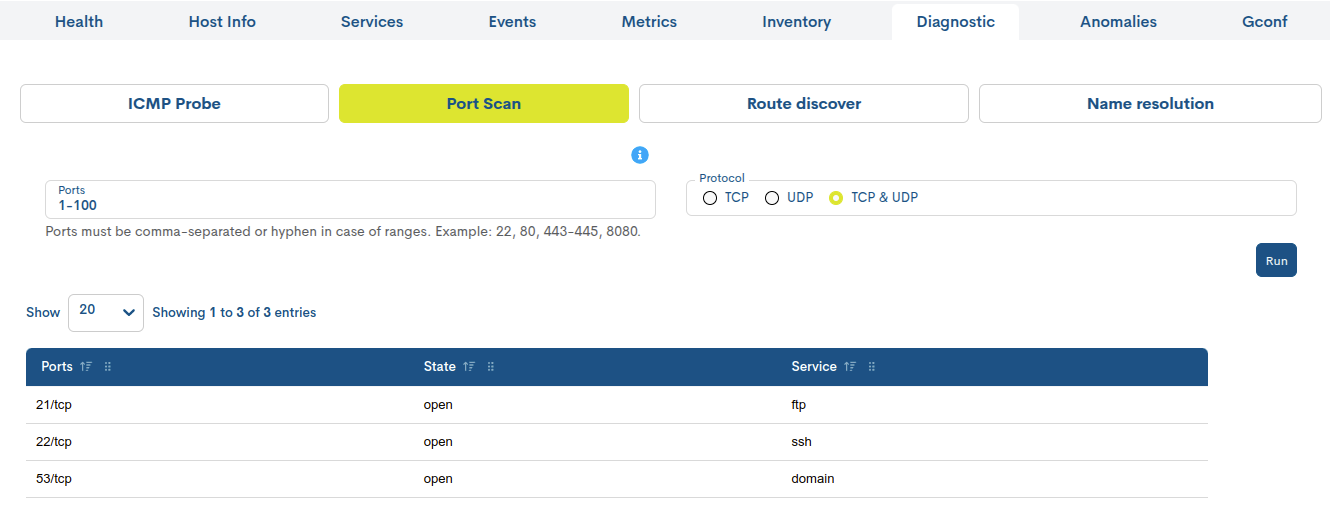Screen dimensions: 1330x506
Task: Choose the Route discover button
Action: pyautogui.click(x=804, y=103)
